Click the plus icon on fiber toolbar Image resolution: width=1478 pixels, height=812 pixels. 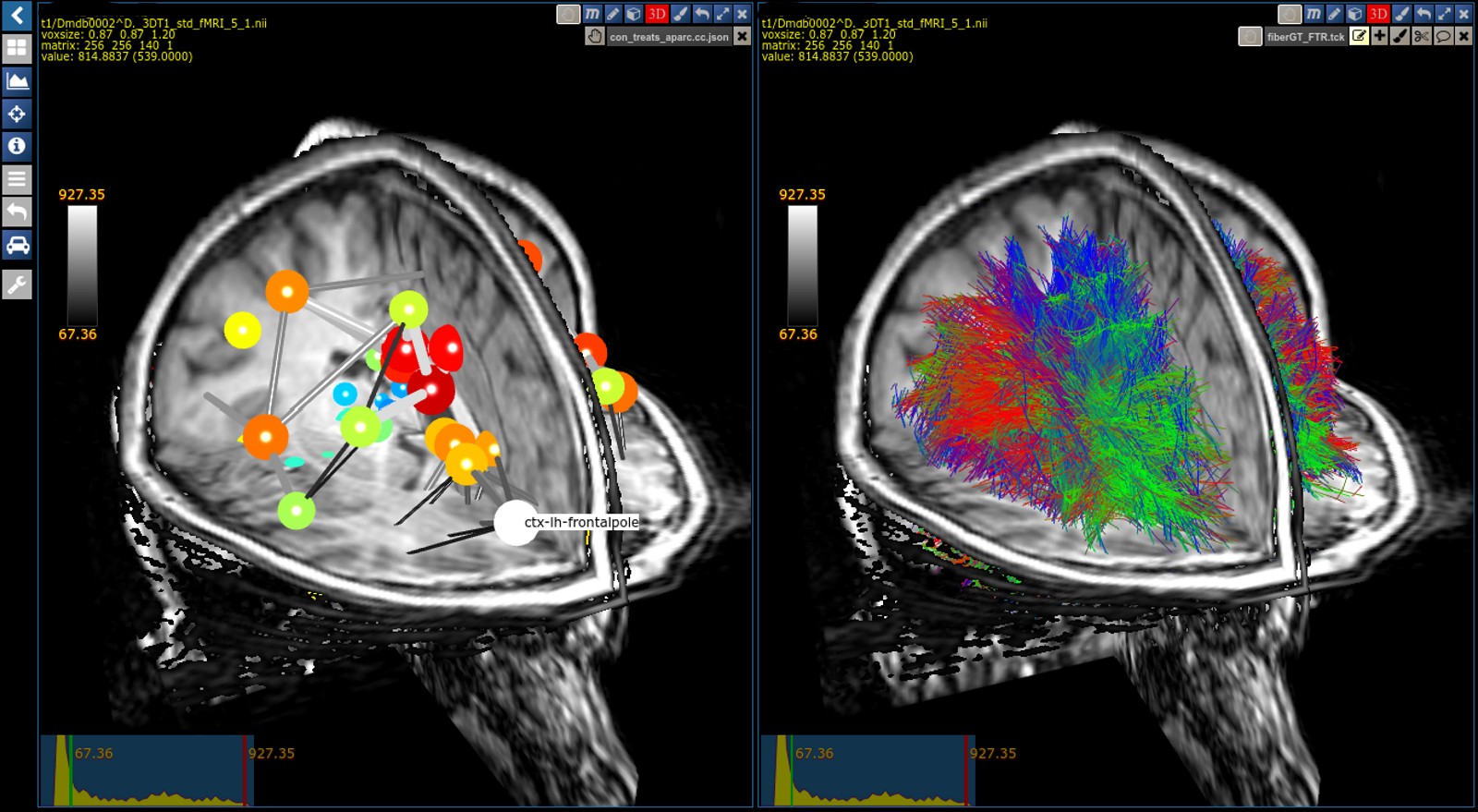(1379, 36)
